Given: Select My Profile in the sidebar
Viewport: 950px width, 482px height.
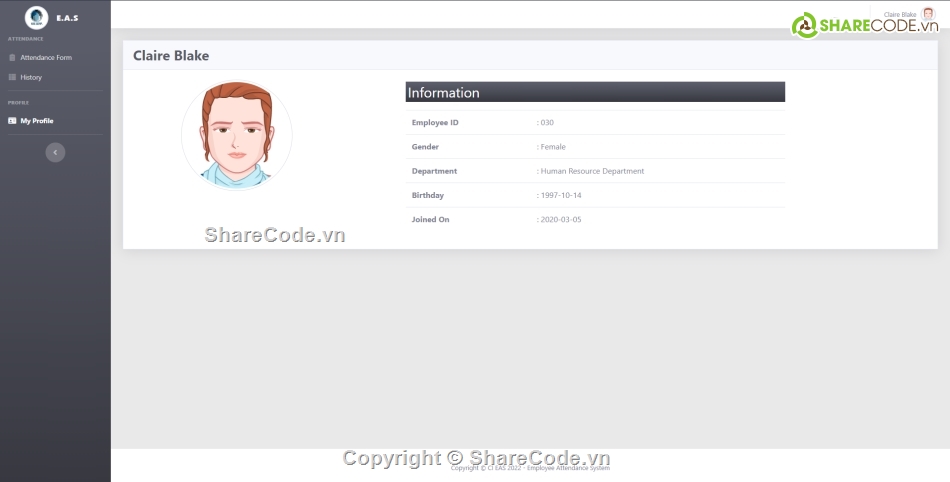Looking at the screenshot, I should pos(37,121).
